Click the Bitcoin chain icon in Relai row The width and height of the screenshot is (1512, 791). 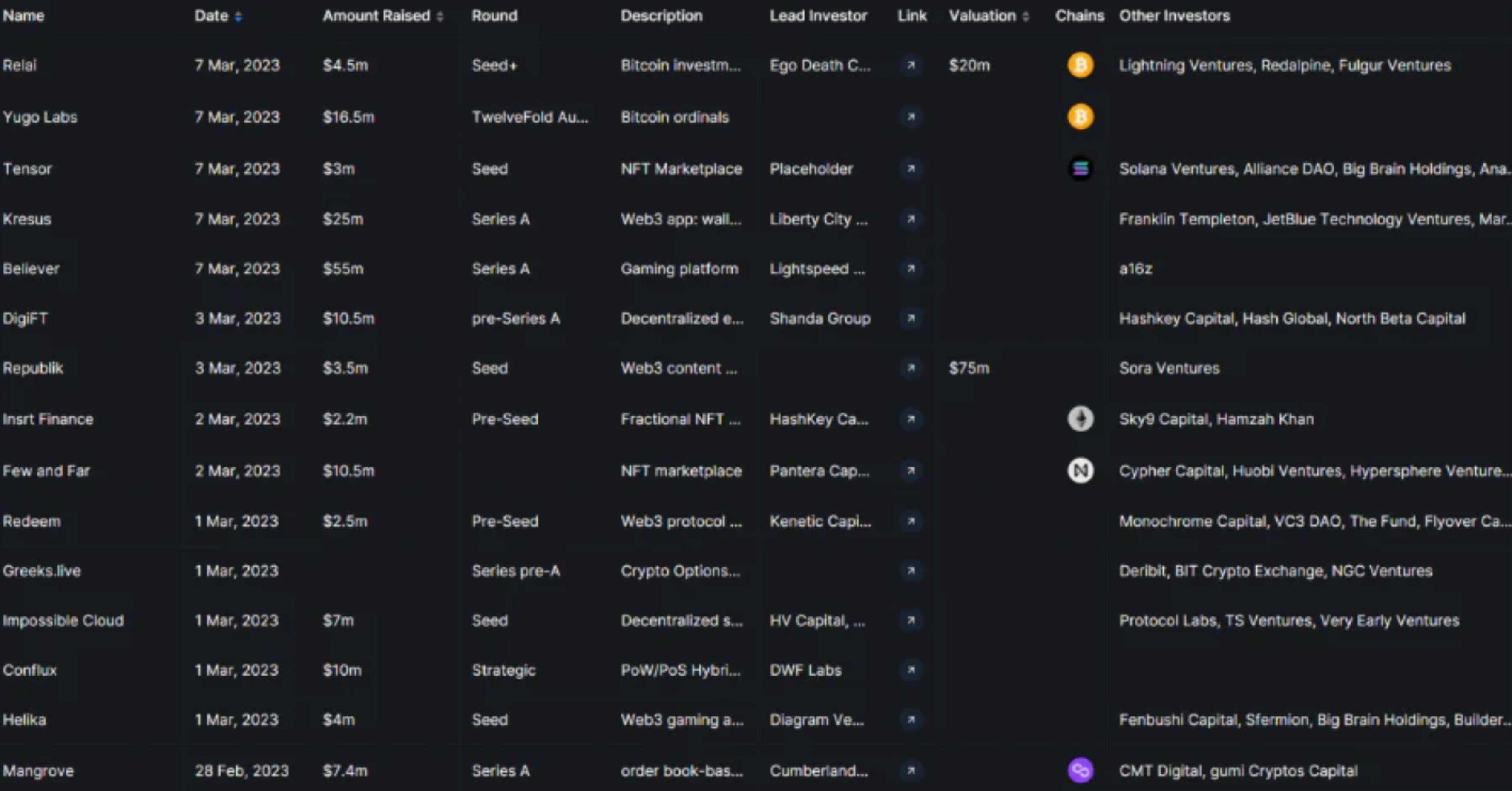(1080, 65)
